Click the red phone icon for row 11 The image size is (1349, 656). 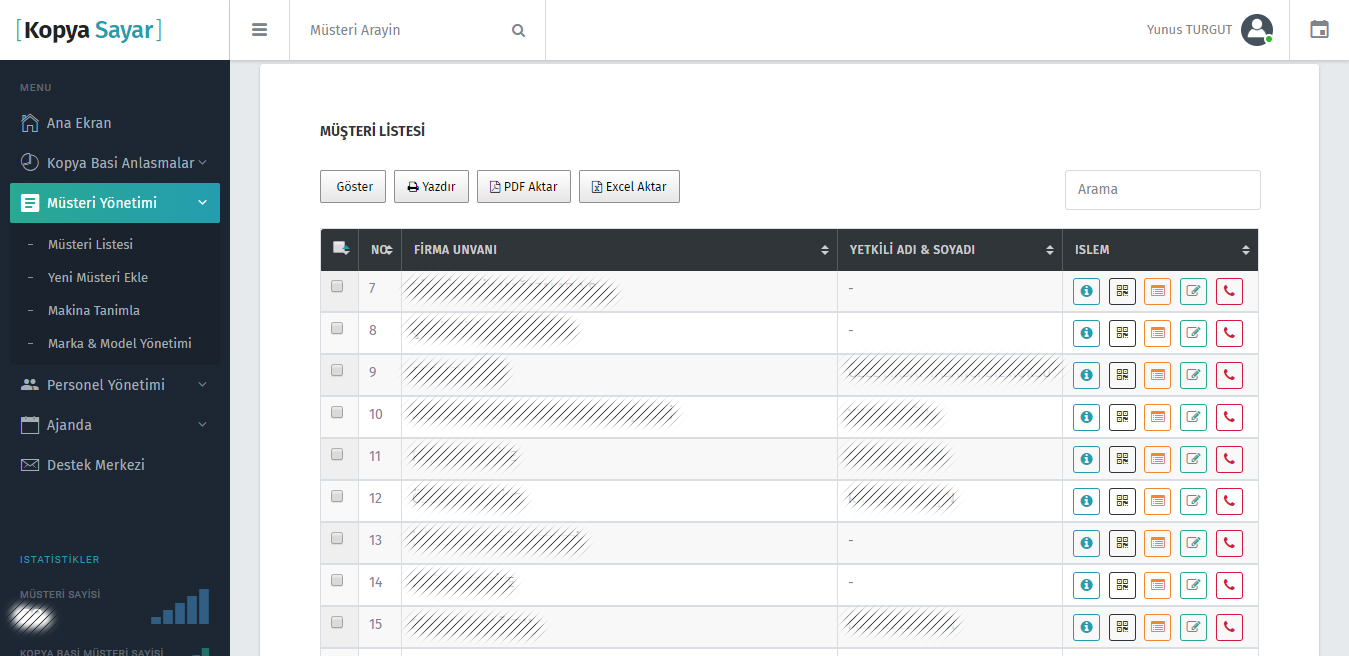coord(1229,460)
